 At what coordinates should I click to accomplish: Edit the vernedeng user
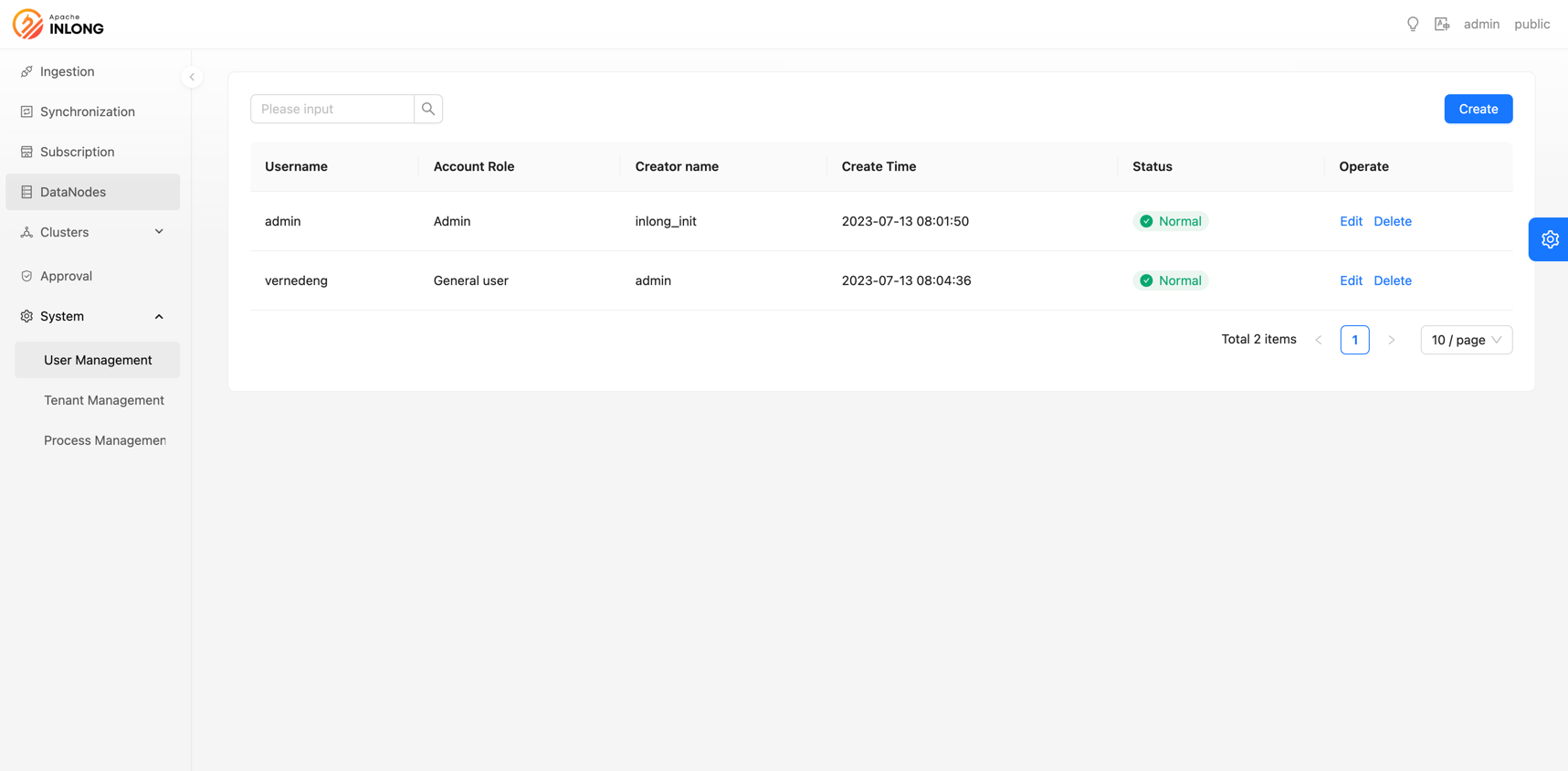pyautogui.click(x=1351, y=280)
